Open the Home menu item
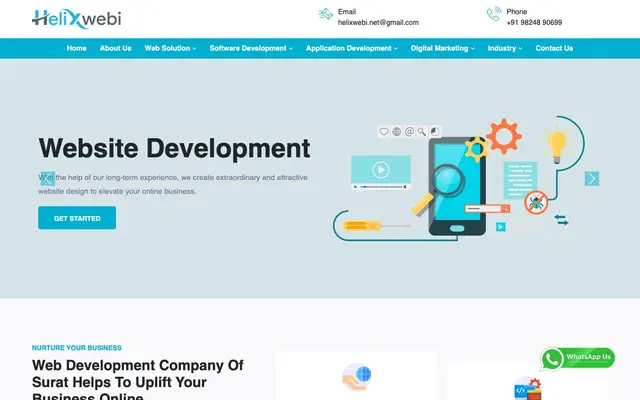640x400 pixels. coord(76,48)
